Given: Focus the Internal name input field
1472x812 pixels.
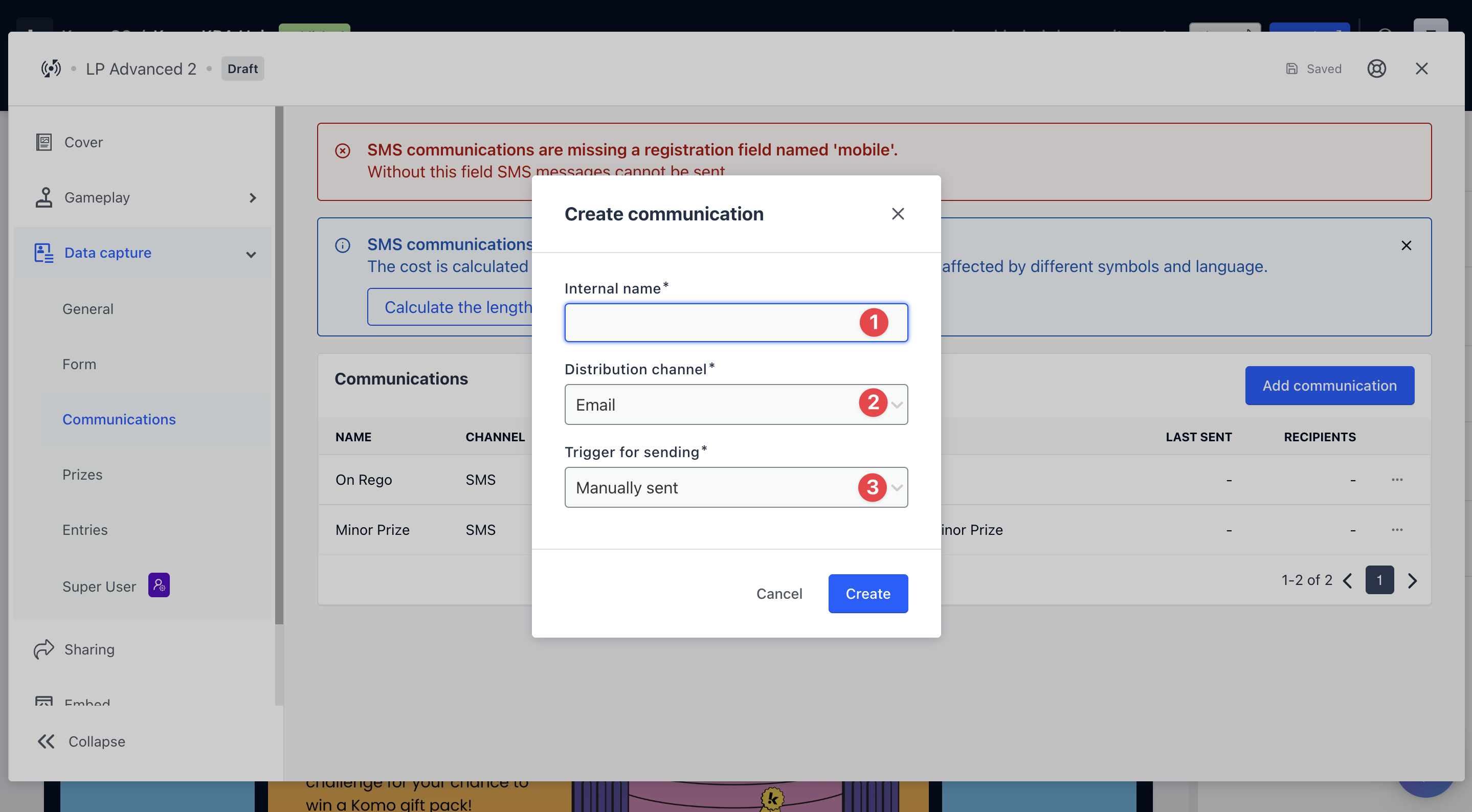Looking at the screenshot, I should [x=736, y=323].
